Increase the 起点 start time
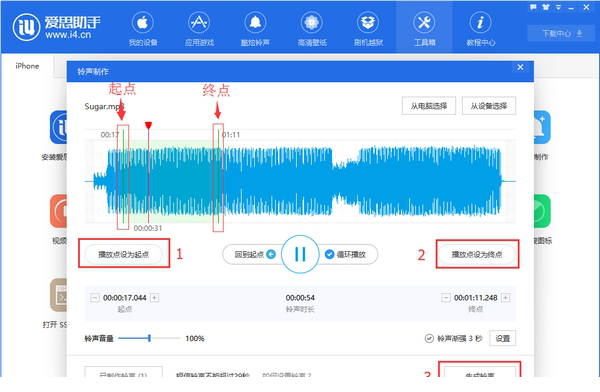Screen dimensions: 600x392 coord(155,297)
